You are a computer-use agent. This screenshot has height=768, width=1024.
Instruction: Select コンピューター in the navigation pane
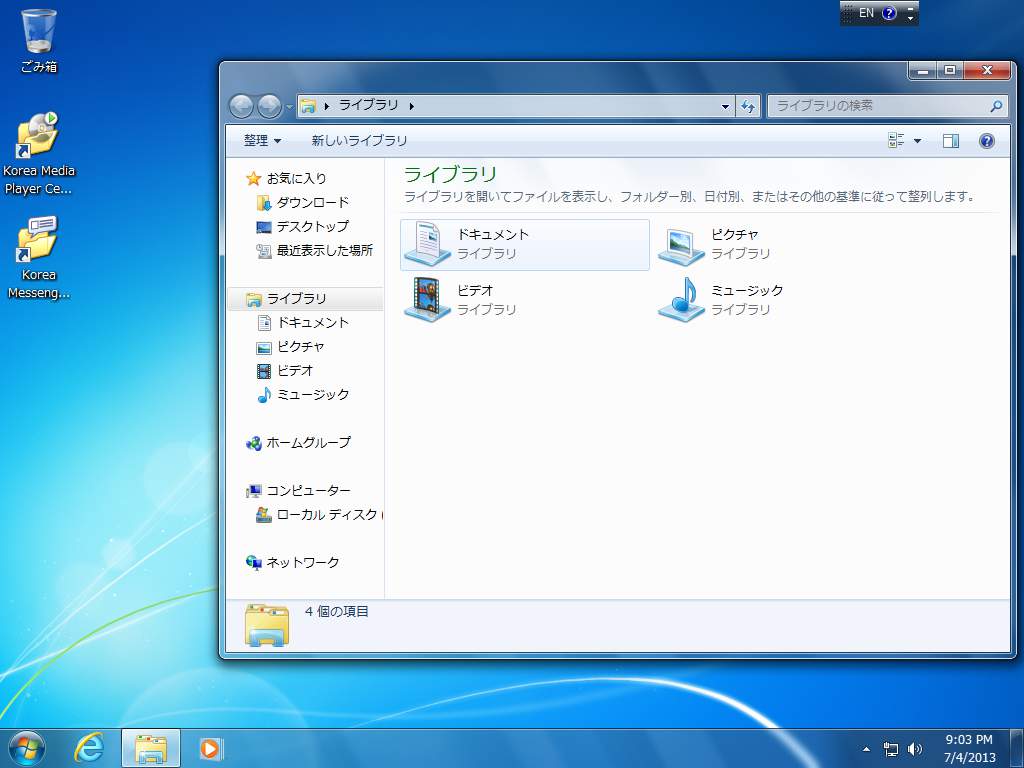pos(308,490)
